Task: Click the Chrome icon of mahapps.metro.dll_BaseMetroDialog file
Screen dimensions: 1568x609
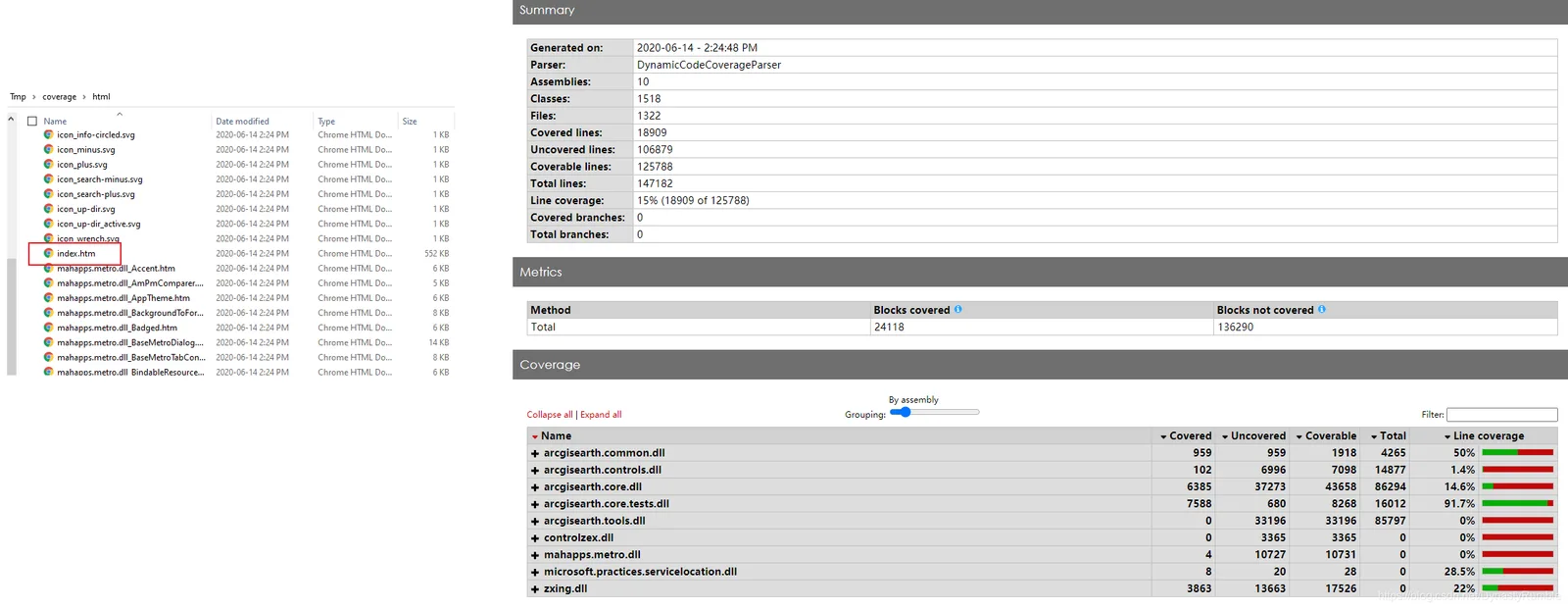Action: pos(48,342)
